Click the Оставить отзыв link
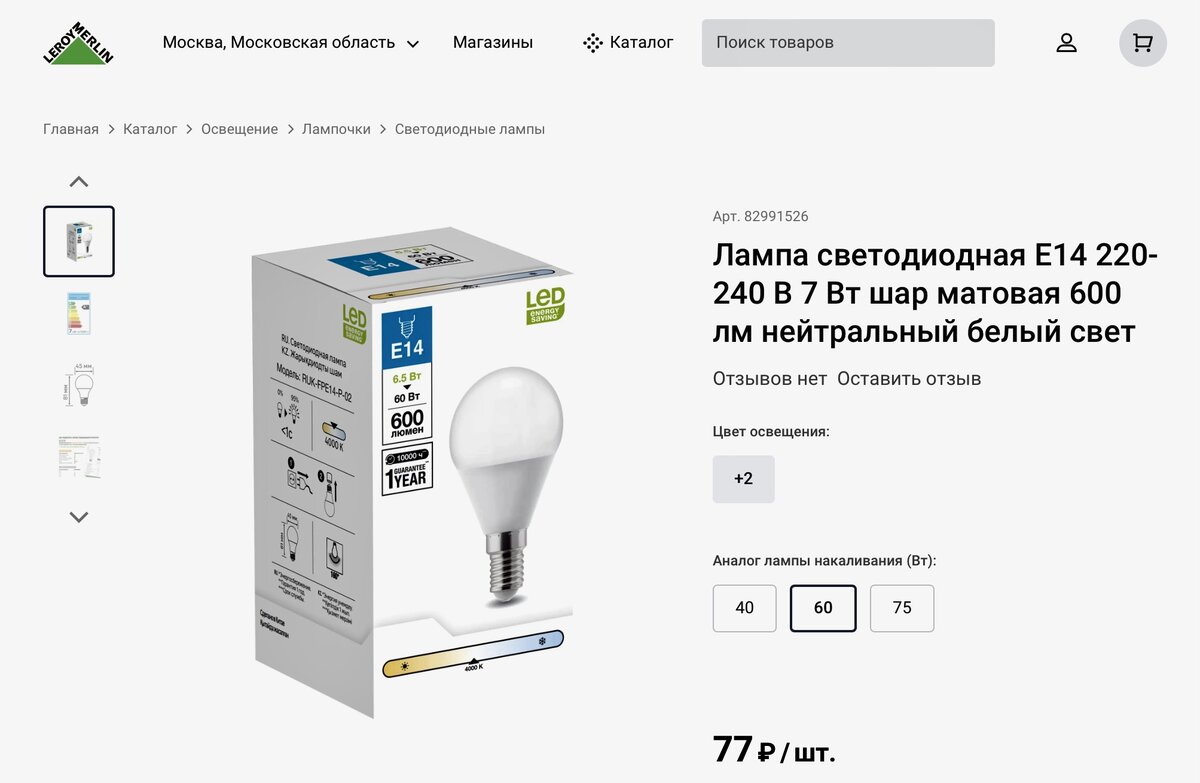1200x783 pixels. (909, 379)
